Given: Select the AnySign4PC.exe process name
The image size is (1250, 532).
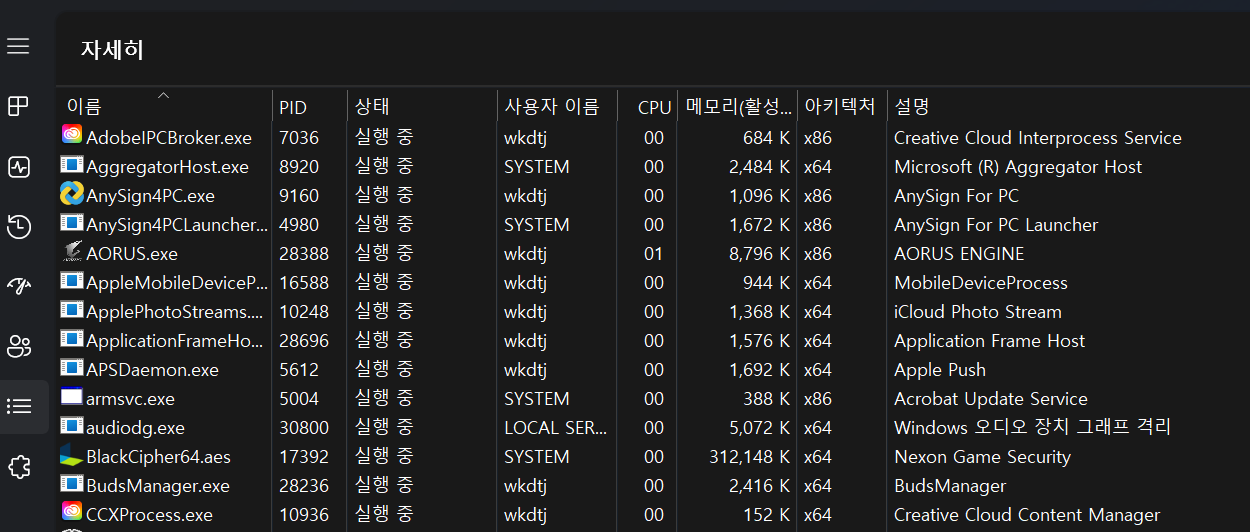Looking at the screenshot, I should tap(150, 196).
